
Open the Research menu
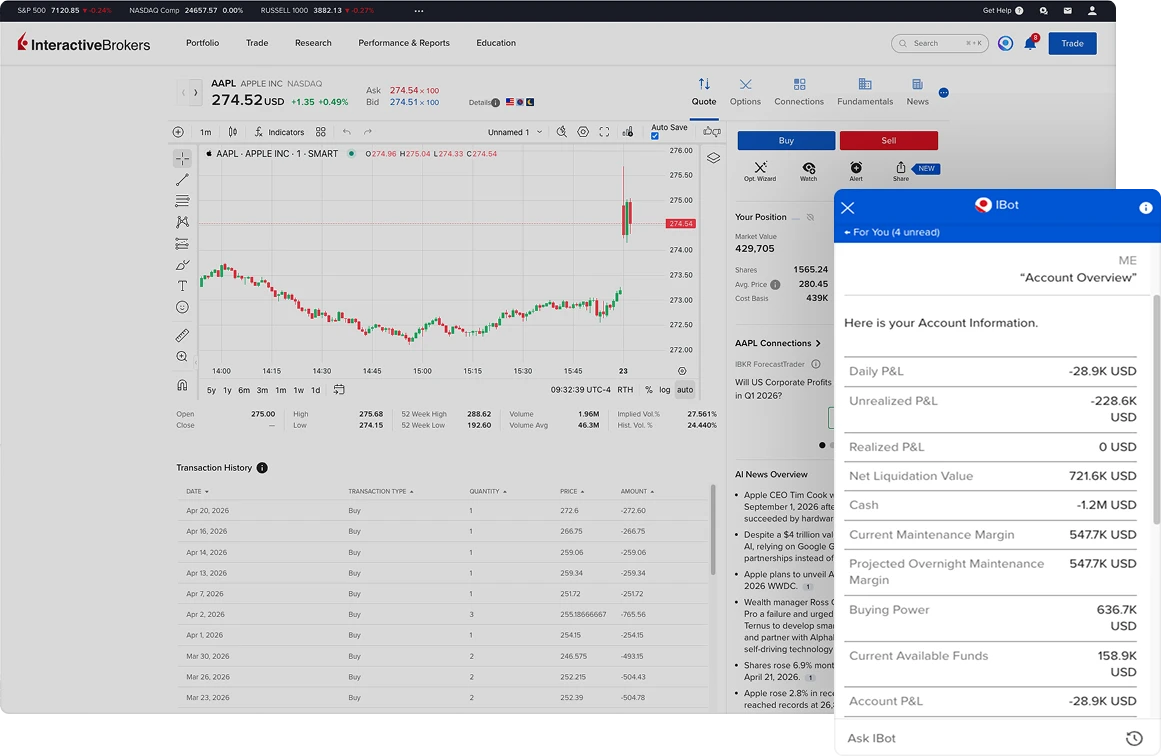point(313,43)
